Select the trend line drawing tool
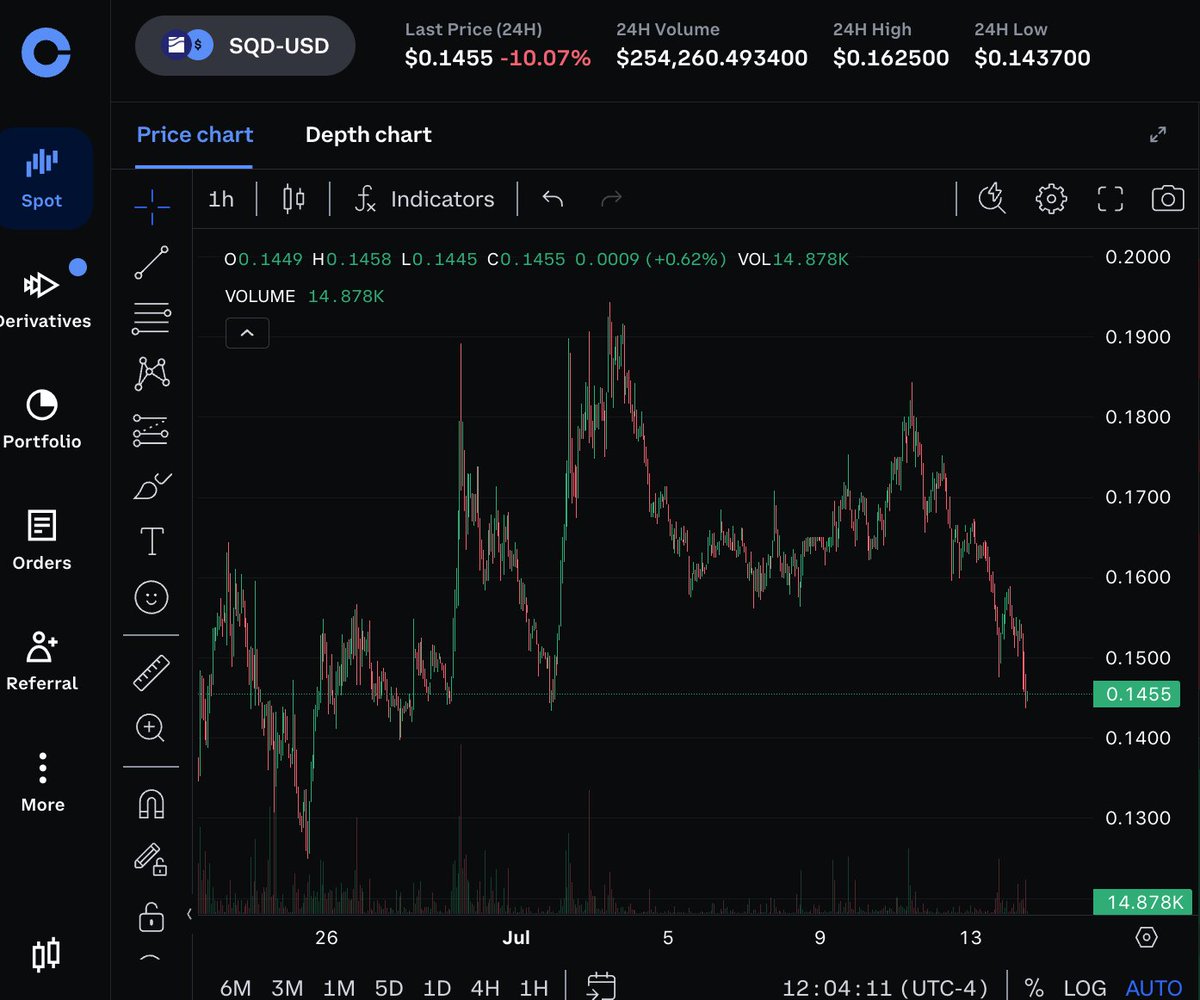This screenshot has width=1200, height=1000. coord(151,262)
